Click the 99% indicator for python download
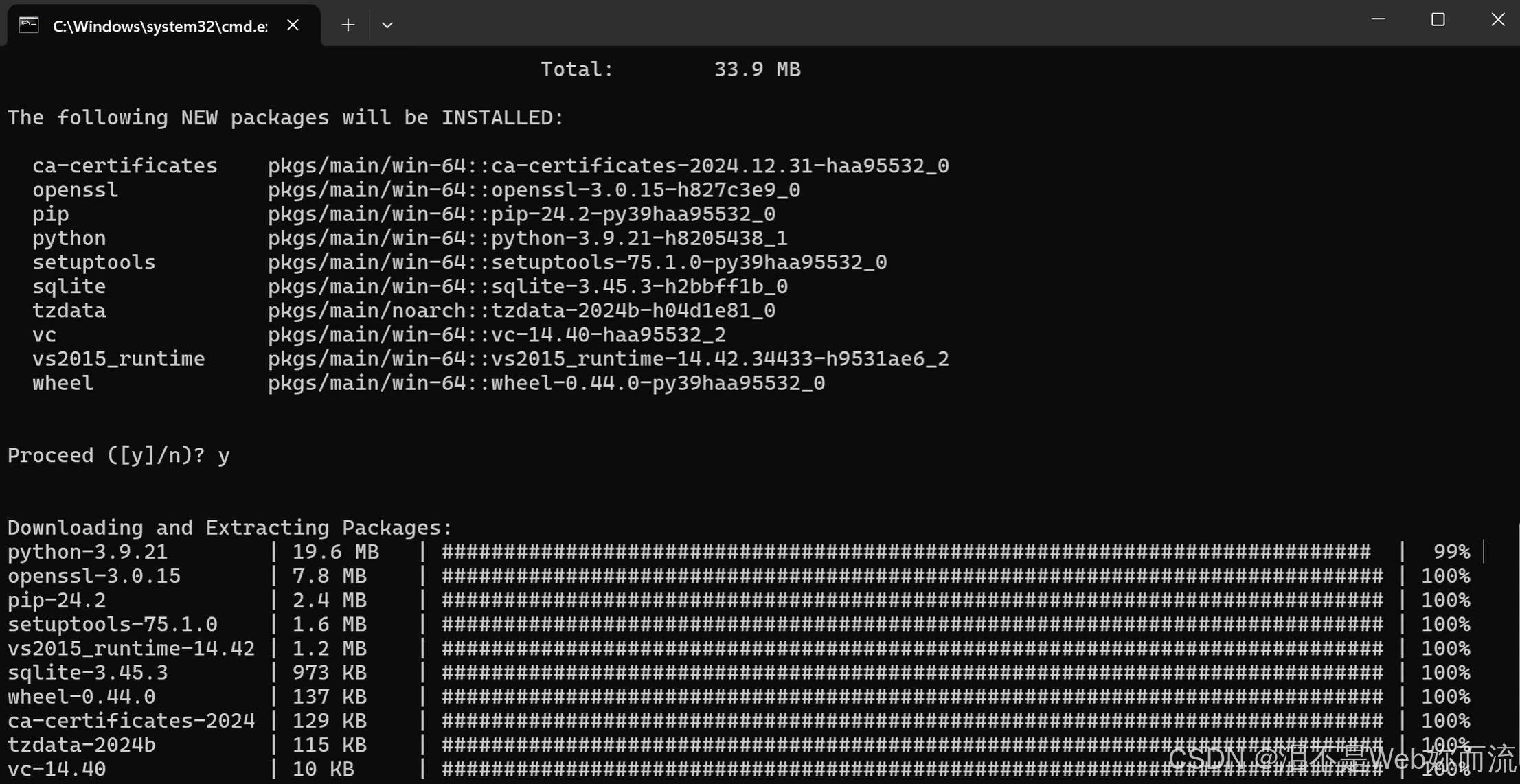The image size is (1520, 784). click(1451, 552)
